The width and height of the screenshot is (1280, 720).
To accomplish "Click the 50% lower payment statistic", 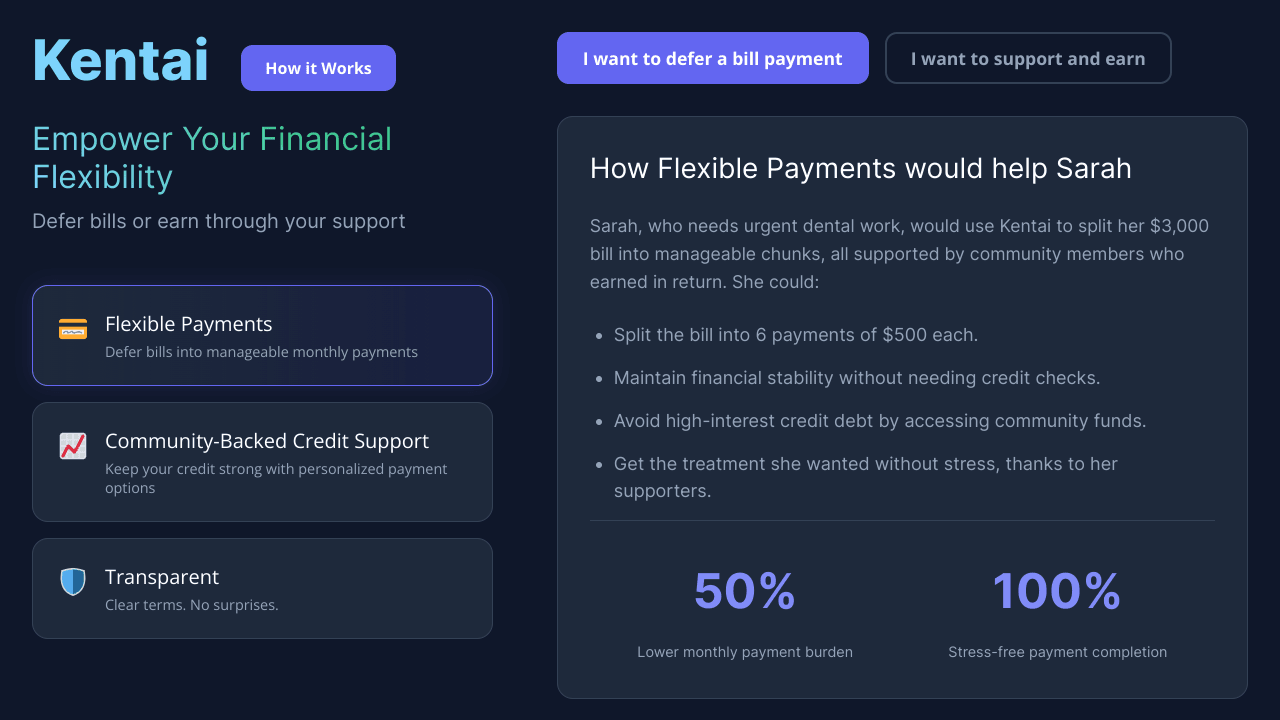I will pyautogui.click(x=744, y=590).
